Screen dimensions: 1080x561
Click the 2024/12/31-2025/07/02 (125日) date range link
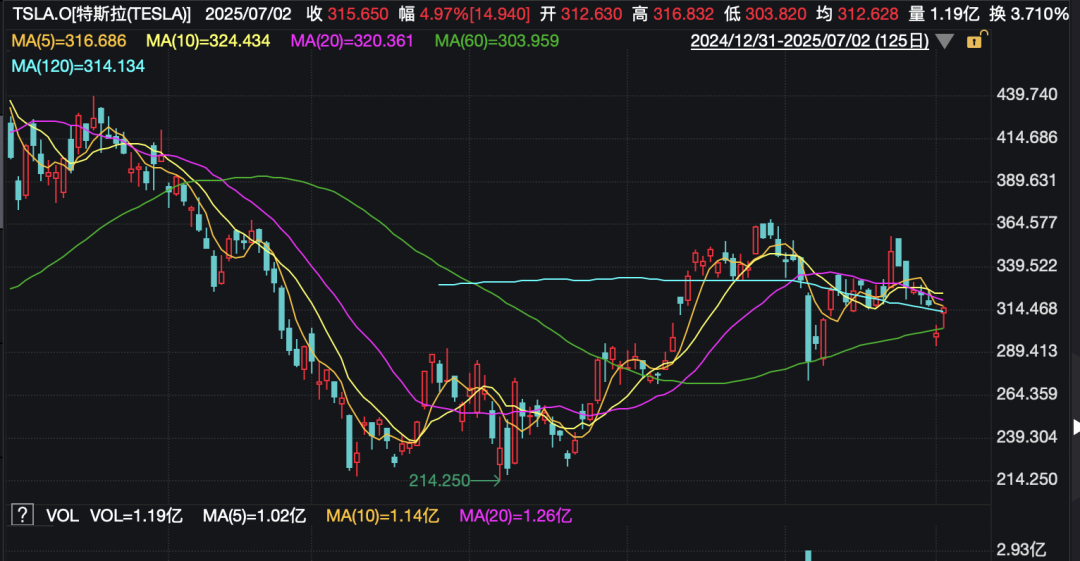tap(809, 41)
